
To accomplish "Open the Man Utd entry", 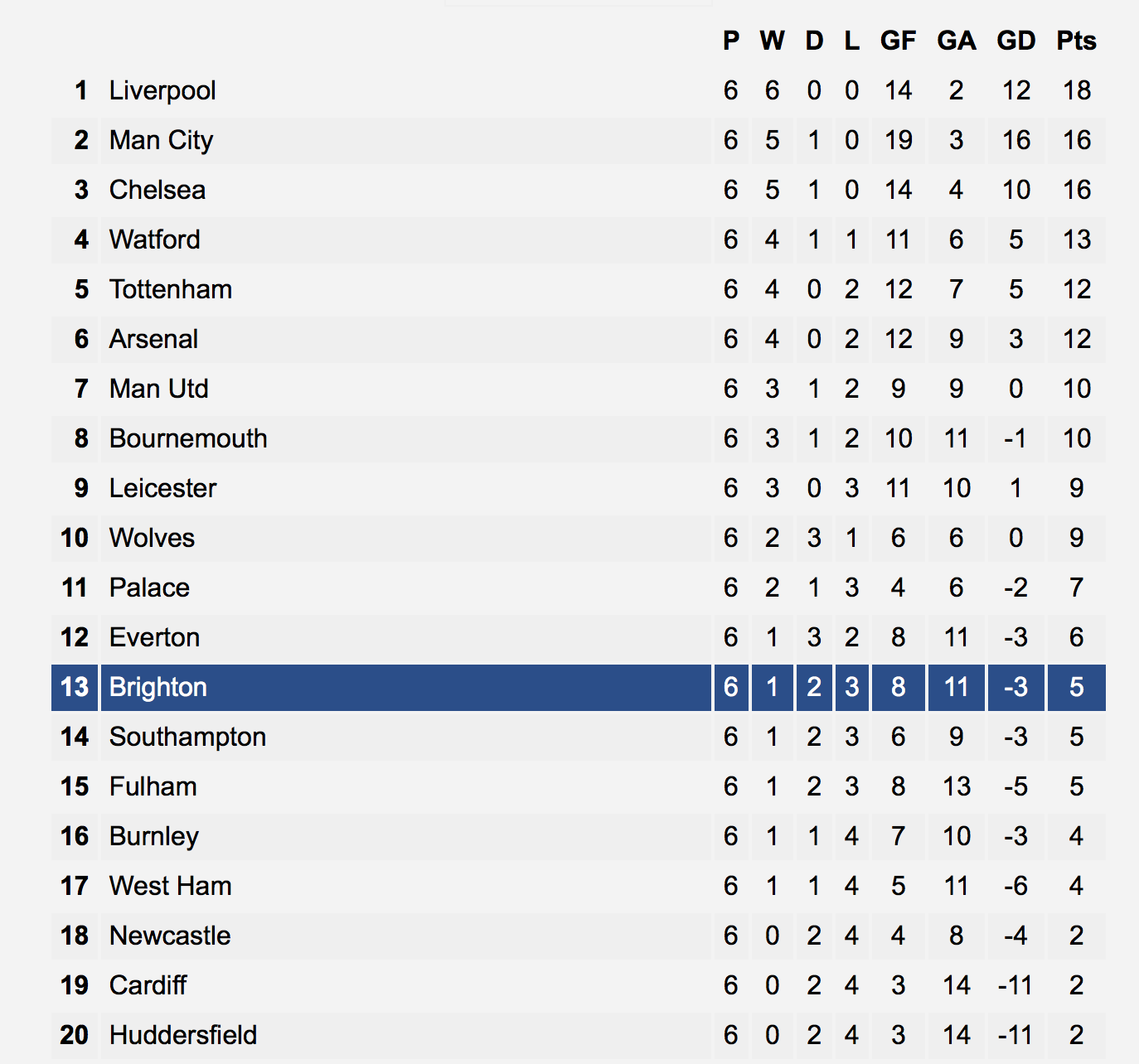I will [x=159, y=389].
